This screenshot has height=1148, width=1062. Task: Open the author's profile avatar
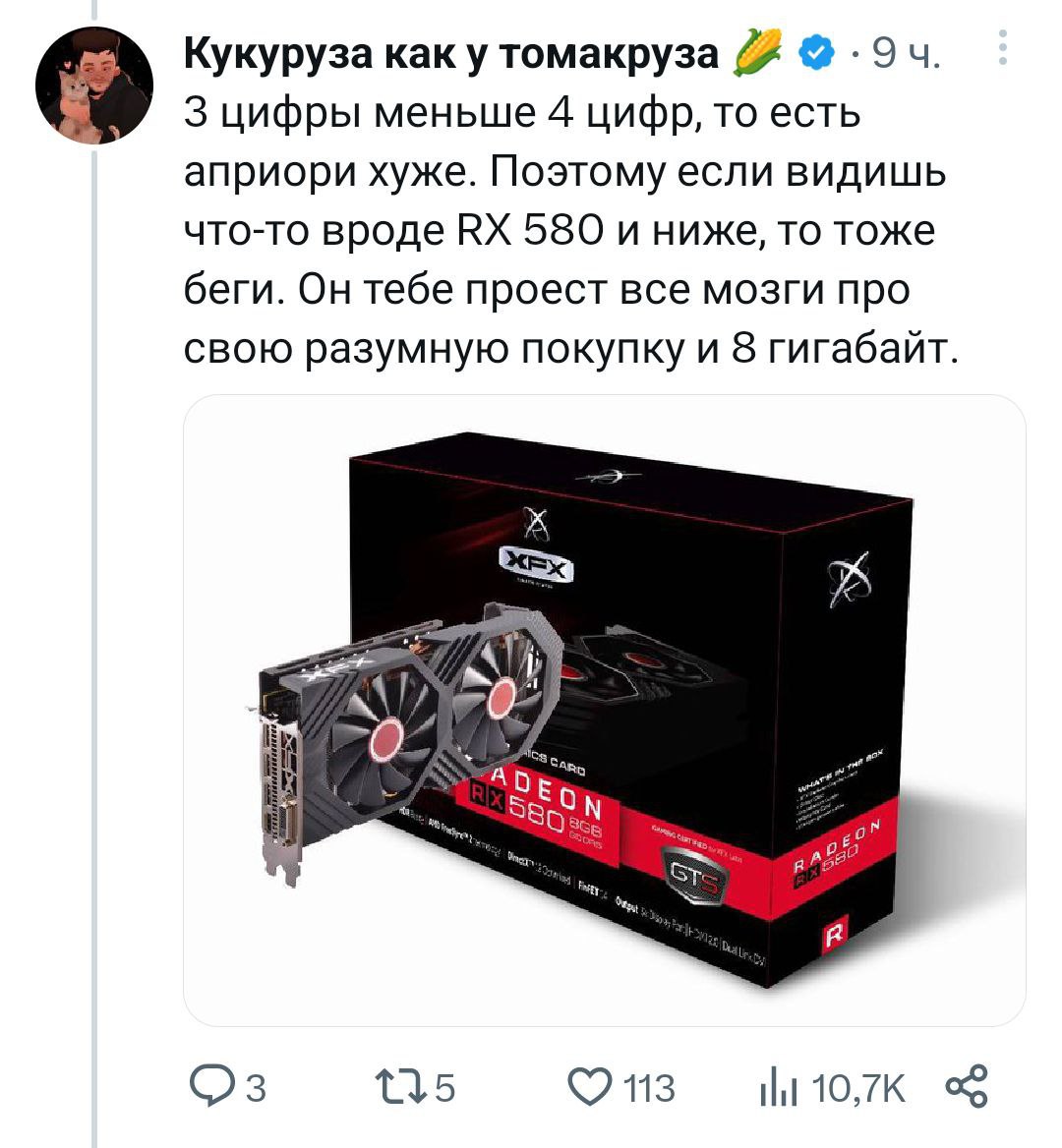tap(94, 86)
